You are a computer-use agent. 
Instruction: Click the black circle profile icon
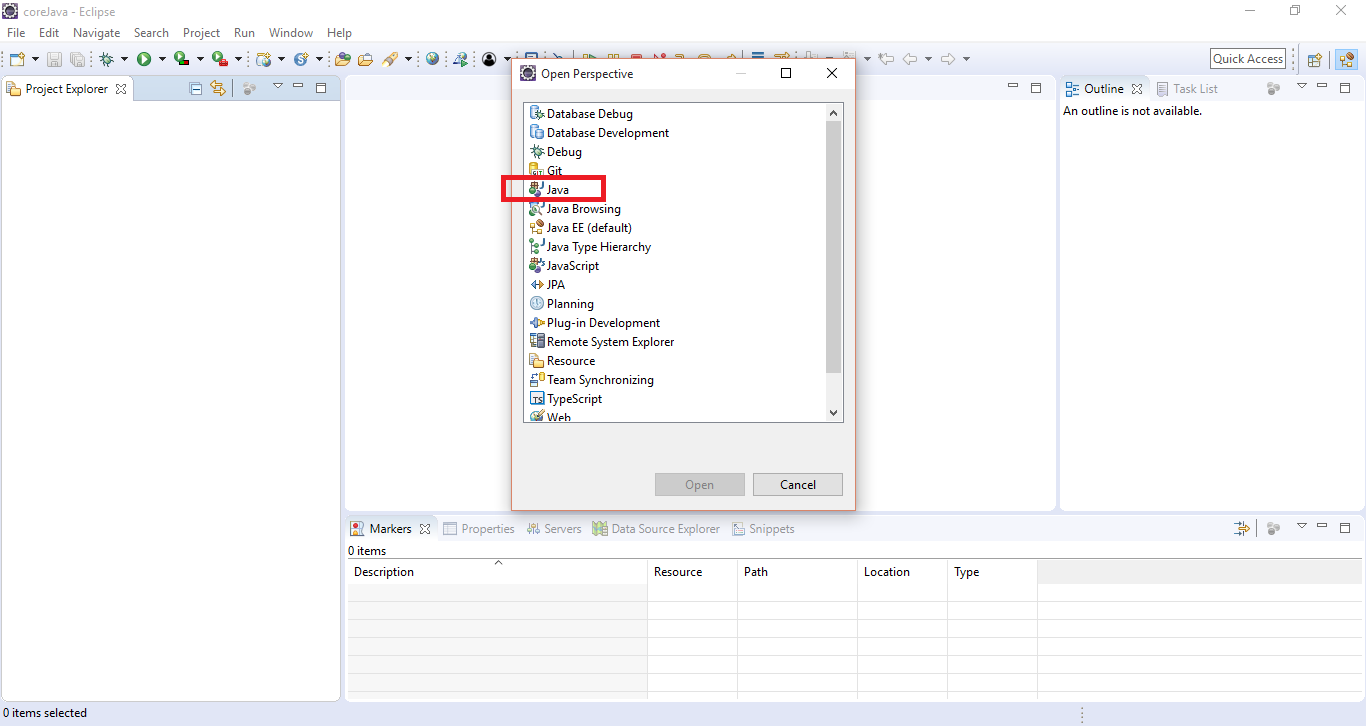coord(489,59)
